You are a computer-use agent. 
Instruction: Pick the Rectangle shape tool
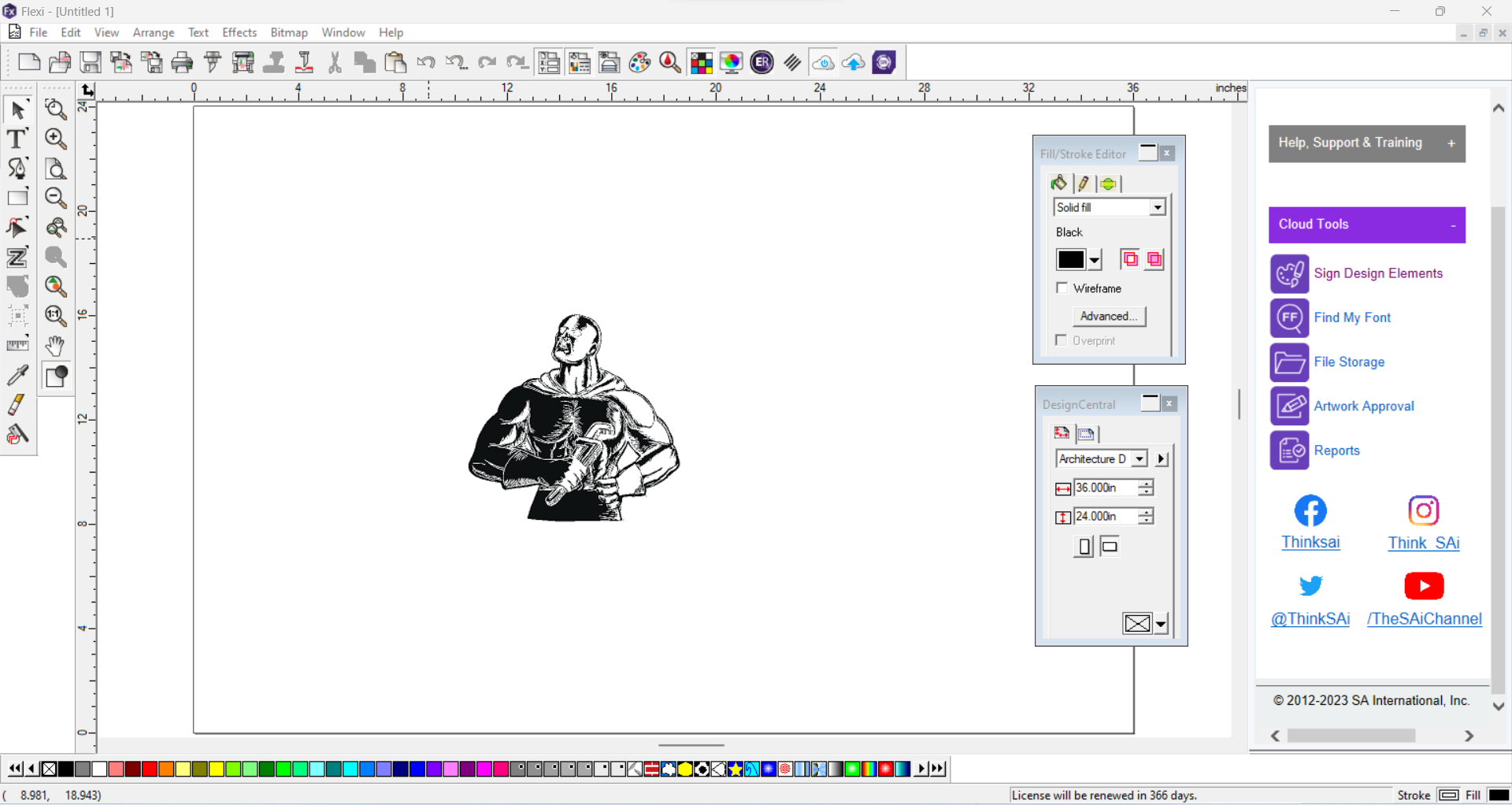(x=17, y=198)
